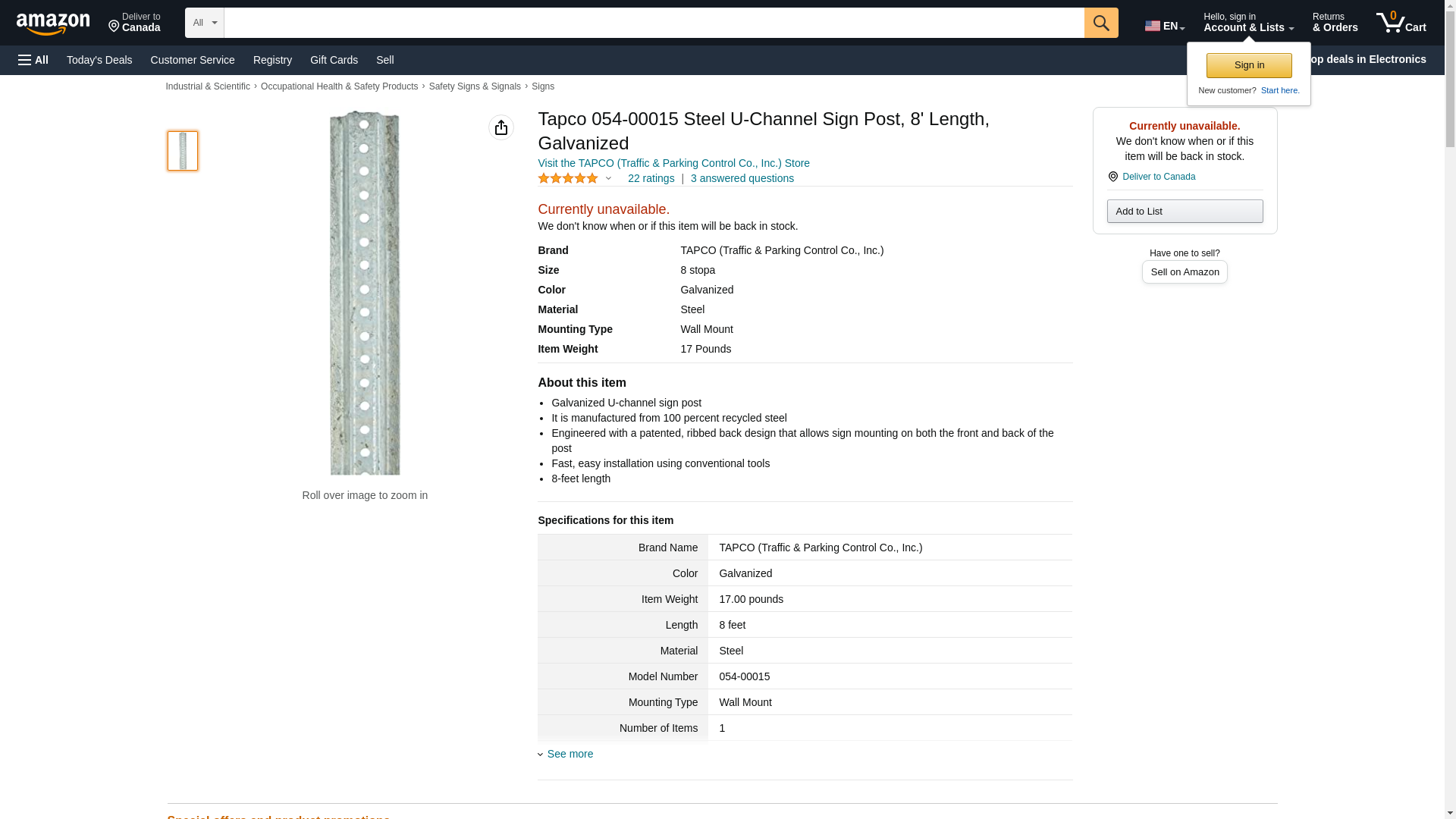Open the shopping cart

click(1401, 23)
